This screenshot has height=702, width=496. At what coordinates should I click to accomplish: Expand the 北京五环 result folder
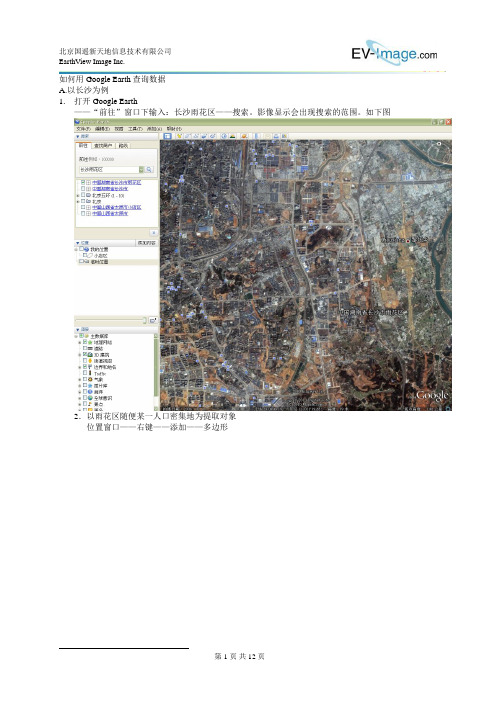pos(78,196)
